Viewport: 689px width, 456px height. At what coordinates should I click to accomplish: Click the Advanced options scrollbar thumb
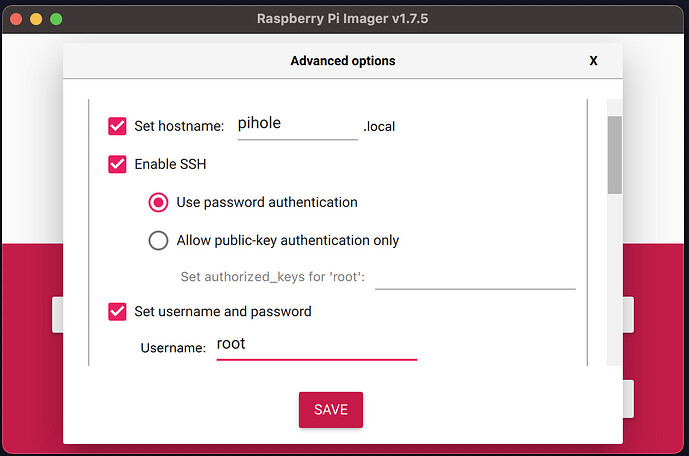click(614, 154)
